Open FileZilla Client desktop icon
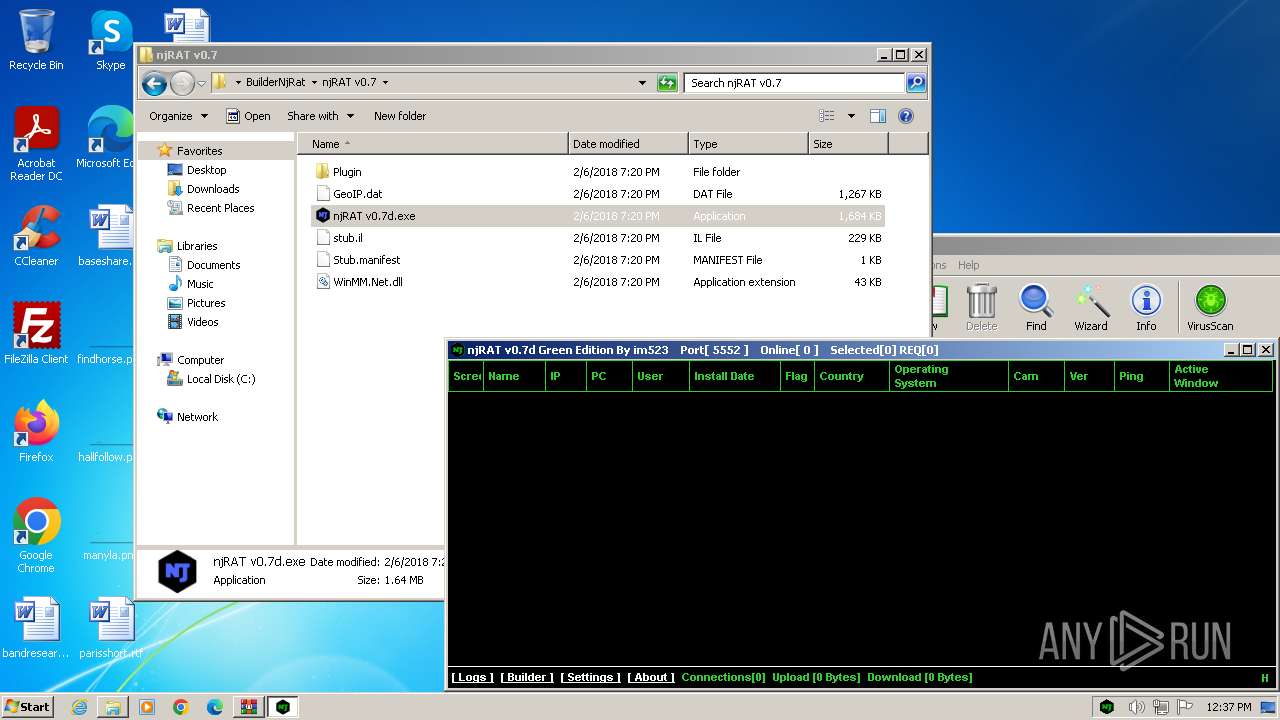 [x=36, y=334]
